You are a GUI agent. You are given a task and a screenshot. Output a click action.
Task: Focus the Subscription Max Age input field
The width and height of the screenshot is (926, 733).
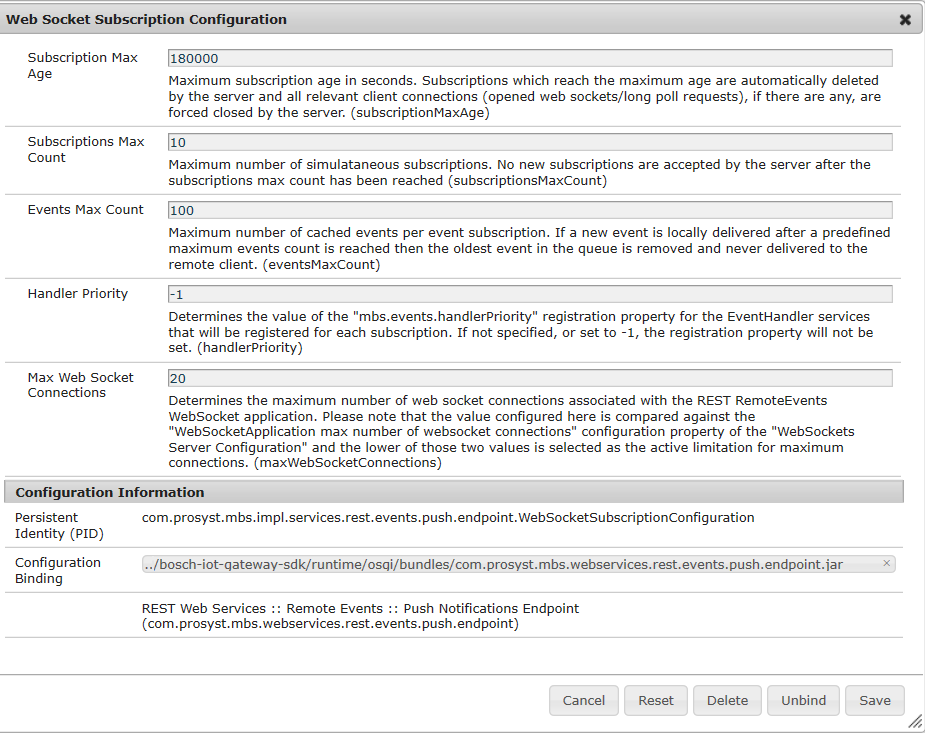[x=530, y=58]
